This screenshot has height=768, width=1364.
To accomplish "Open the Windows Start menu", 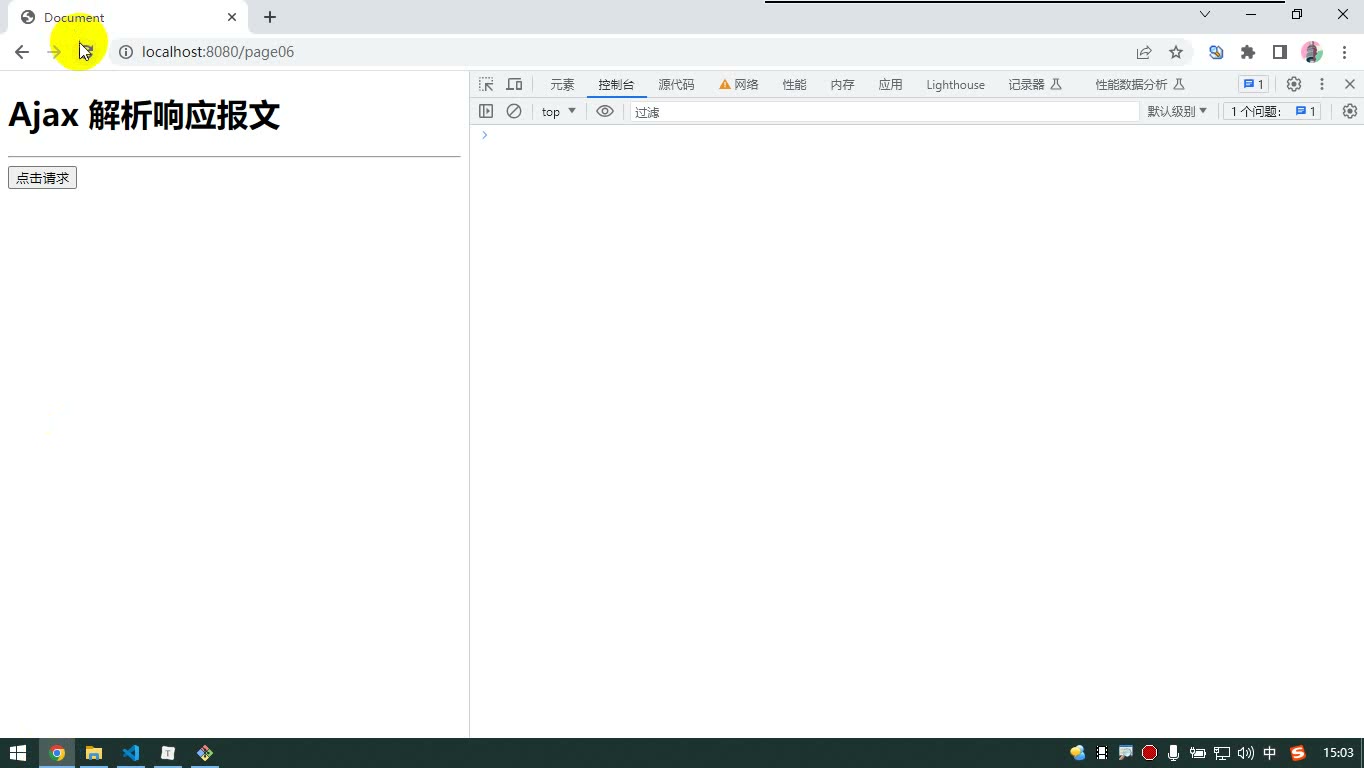I will coord(18,753).
